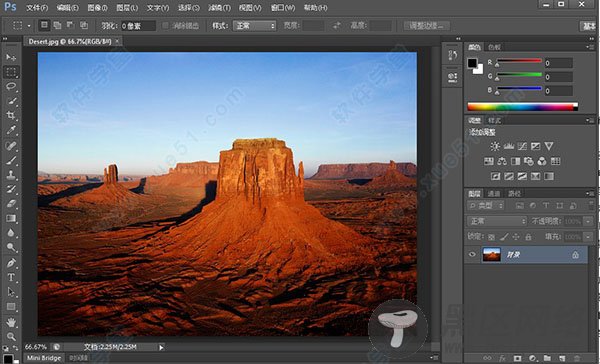Toggle lock image pixels brush icon
Viewport: 600px width, 364px height.
[504, 237]
